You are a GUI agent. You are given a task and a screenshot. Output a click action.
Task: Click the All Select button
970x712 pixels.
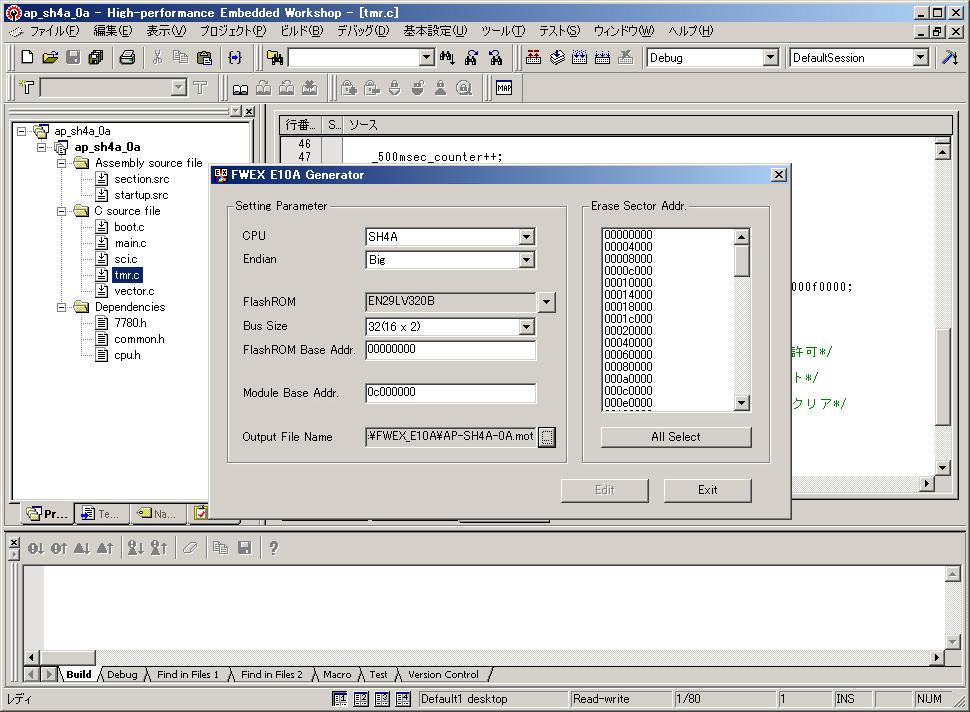point(676,437)
